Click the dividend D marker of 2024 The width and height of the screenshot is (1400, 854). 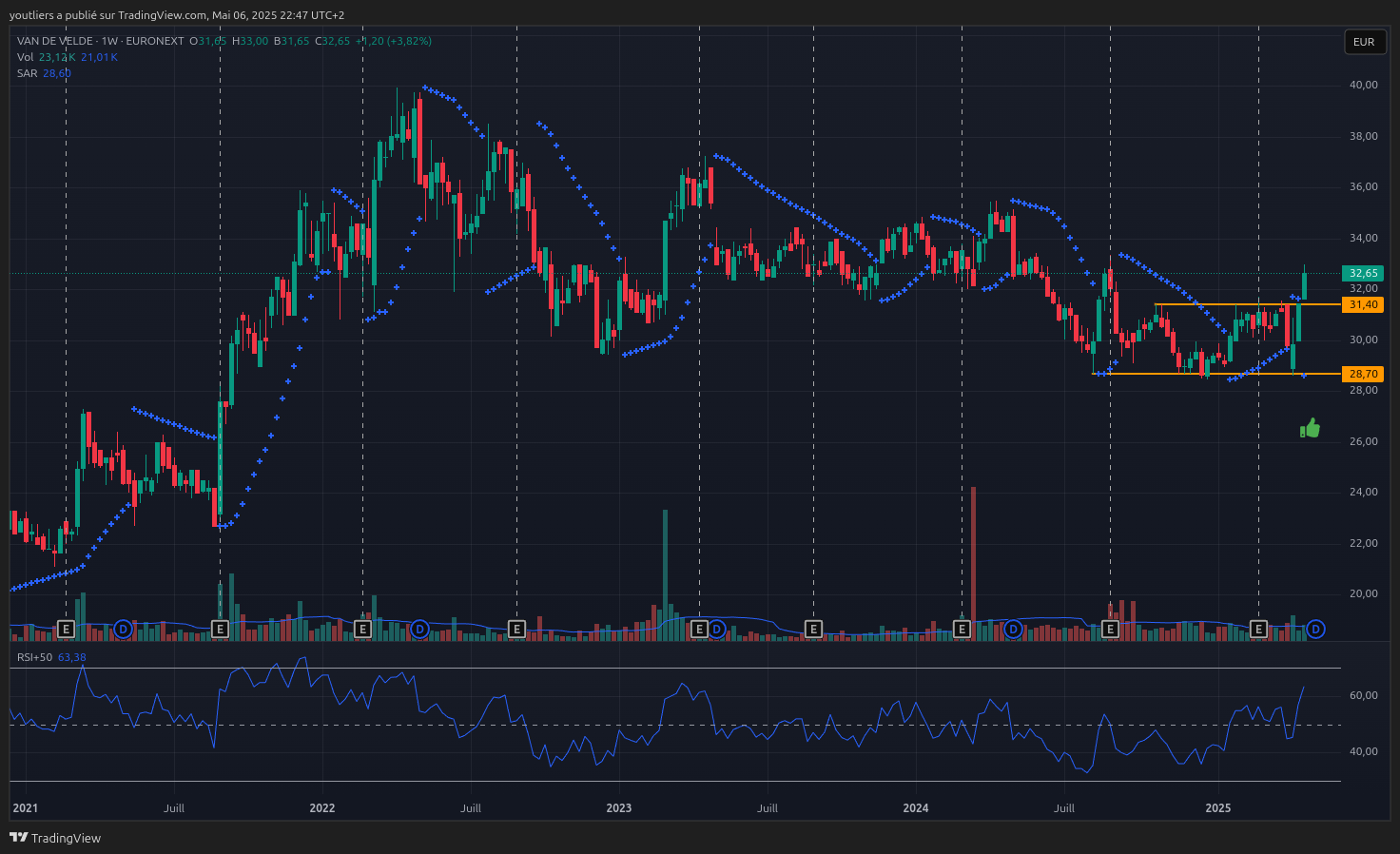point(1013,629)
